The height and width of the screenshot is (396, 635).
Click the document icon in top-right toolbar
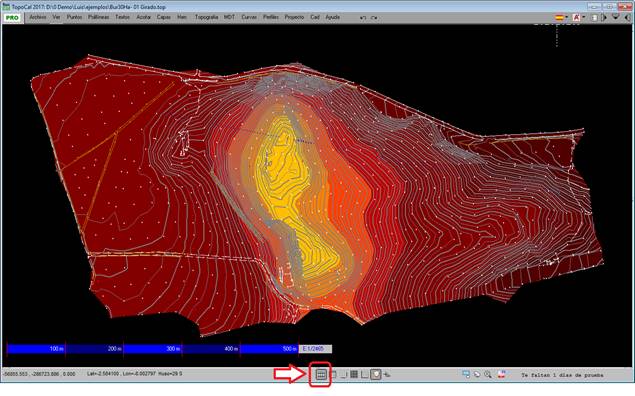(594, 18)
